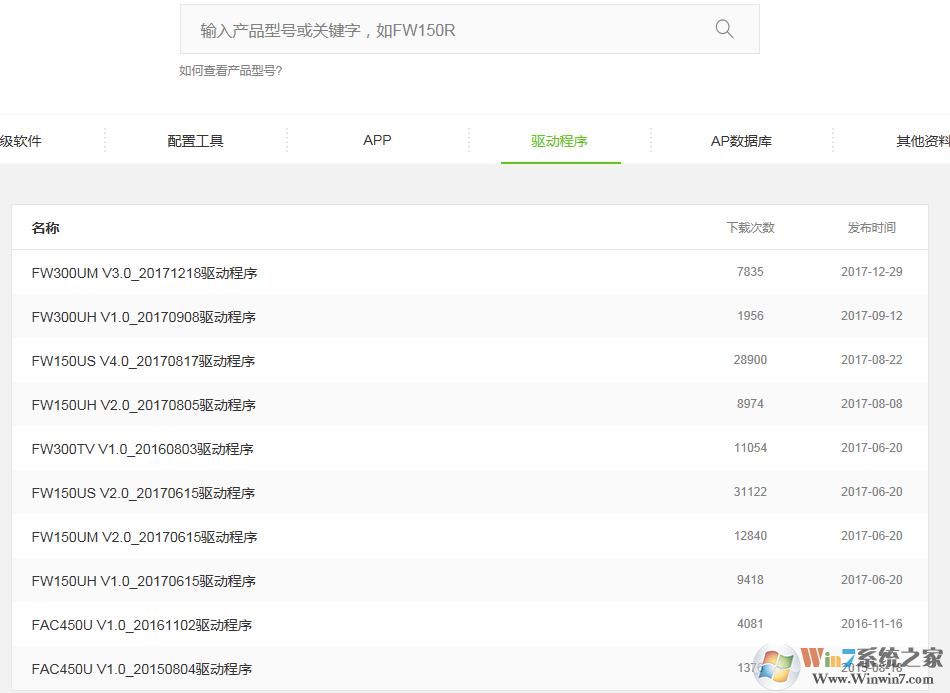The height and width of the screenshot is (693, 950).
Task: Select FW150US V4.0_20170817 driver entry
Action: pyautogui.click(x=143, y=361)
